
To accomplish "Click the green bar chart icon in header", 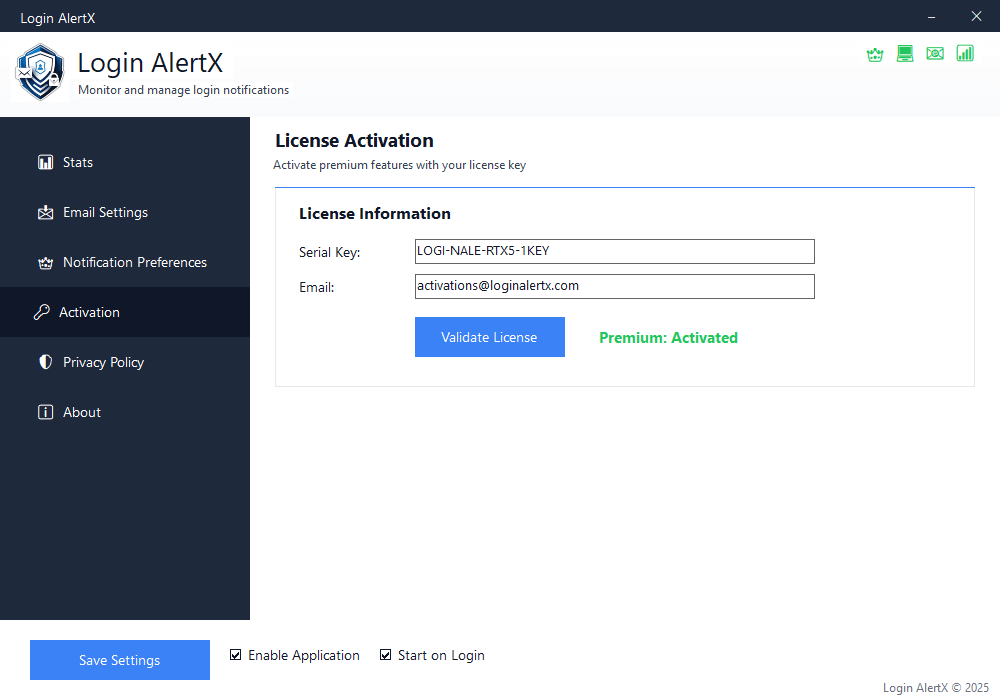I will pos(965,53).
